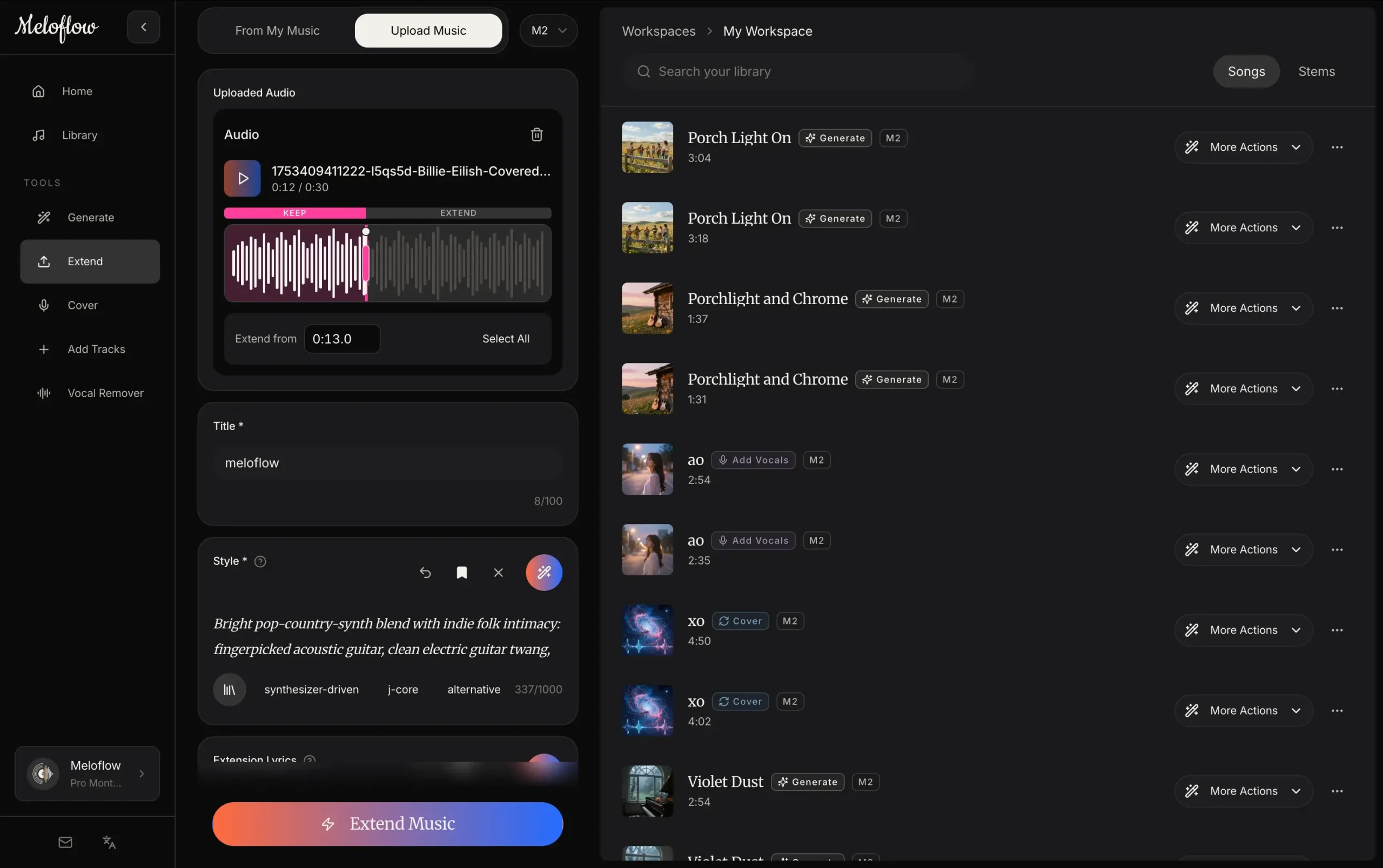Open the language translate icon
The height and width of the screenshot is (868, 1383).
(x=109, y=842)
